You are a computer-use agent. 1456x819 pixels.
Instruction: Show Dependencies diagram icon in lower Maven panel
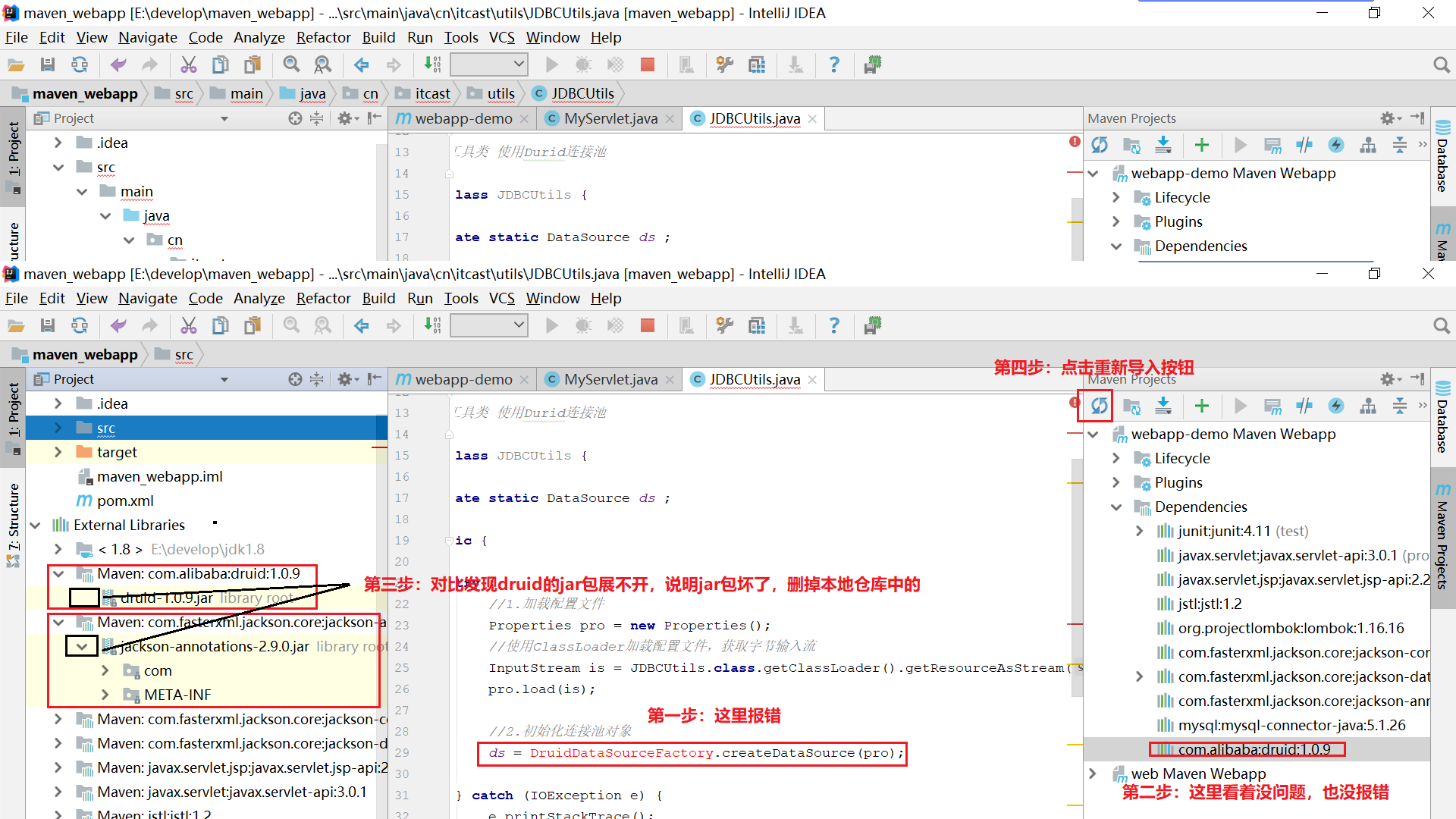pos(1368,406)
